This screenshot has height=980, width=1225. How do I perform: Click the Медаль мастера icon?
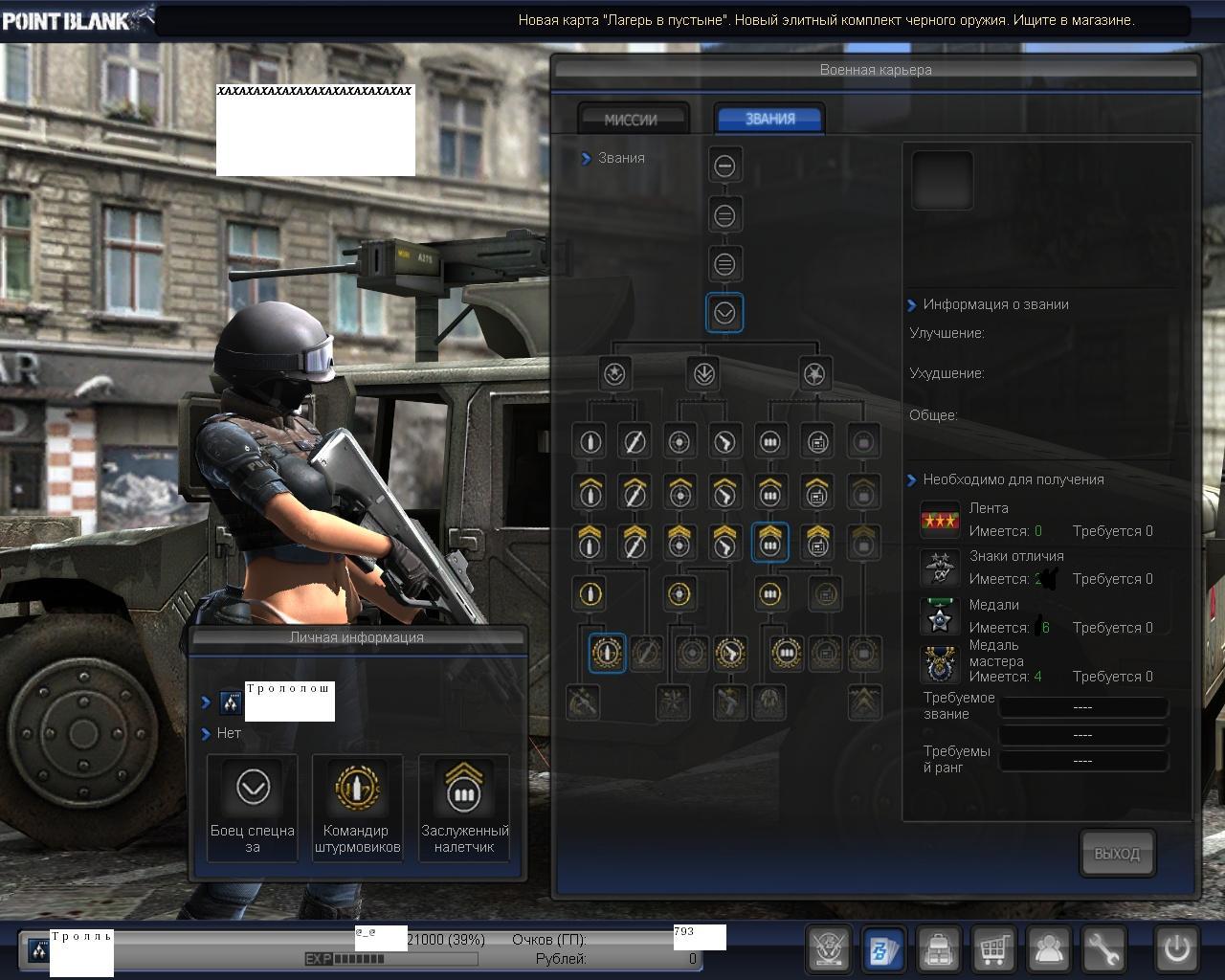coord(940,665)
